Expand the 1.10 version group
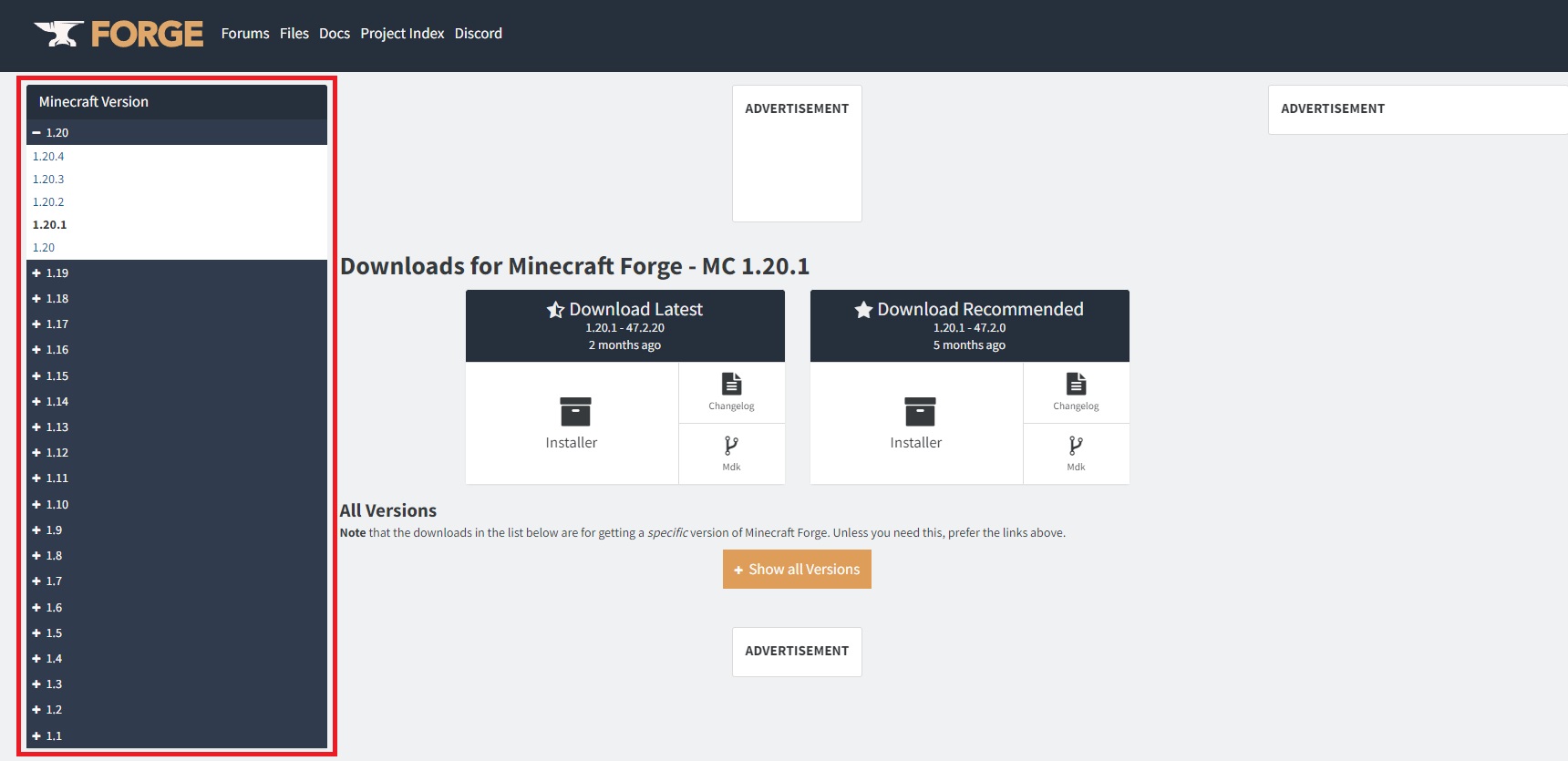The image size is (1568, 761). (177, 504)
